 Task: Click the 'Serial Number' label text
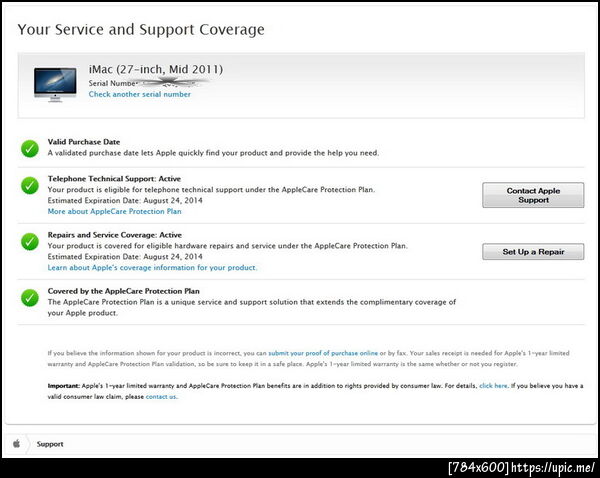coord(113,83)
